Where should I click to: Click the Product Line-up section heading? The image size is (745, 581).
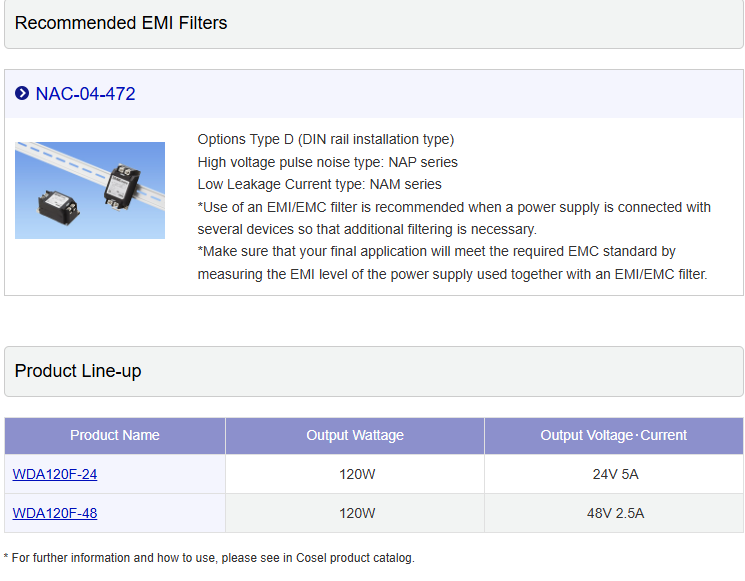click(78, 371)
